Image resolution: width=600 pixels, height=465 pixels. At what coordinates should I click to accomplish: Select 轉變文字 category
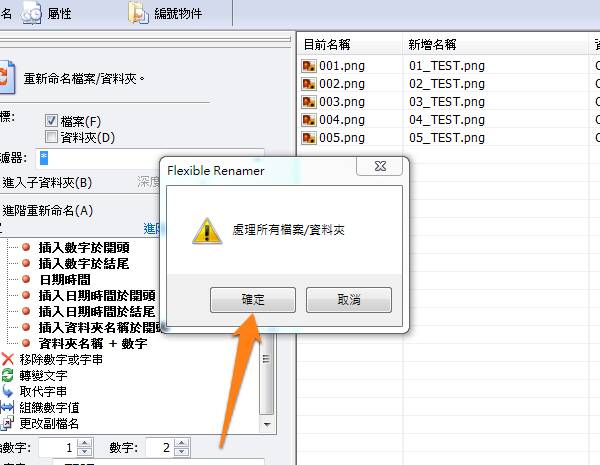[43, 376]
